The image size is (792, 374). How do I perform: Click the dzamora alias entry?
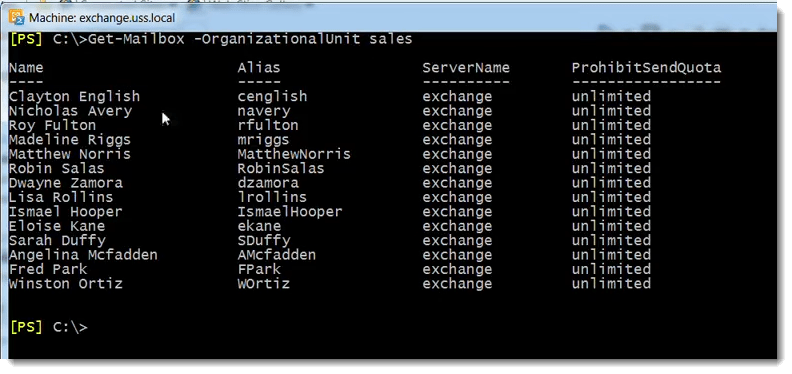268,183
